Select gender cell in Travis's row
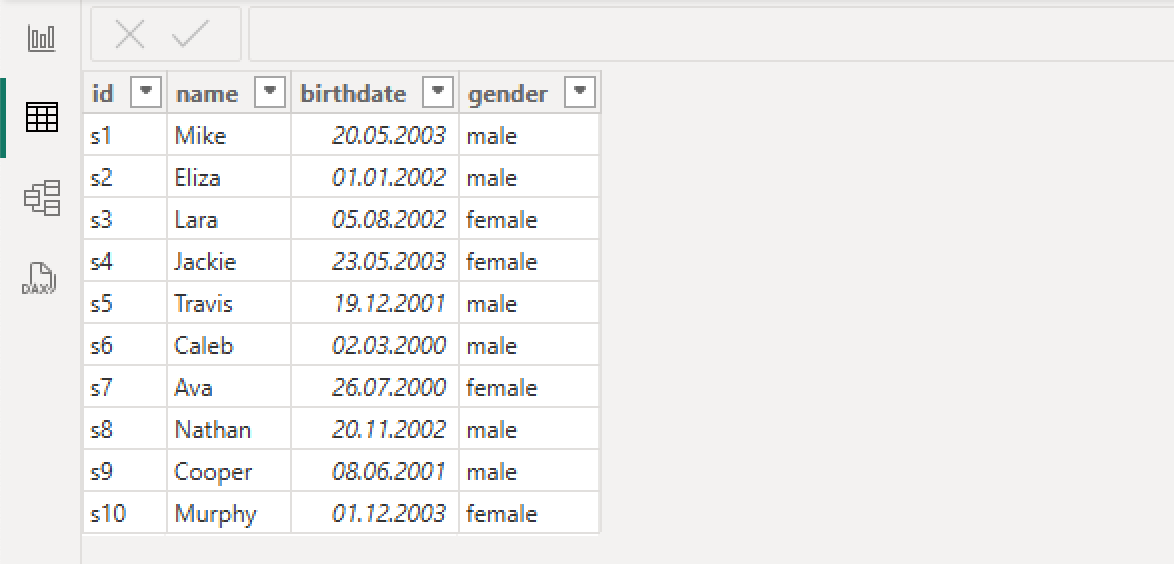 [x=529, y=303]
